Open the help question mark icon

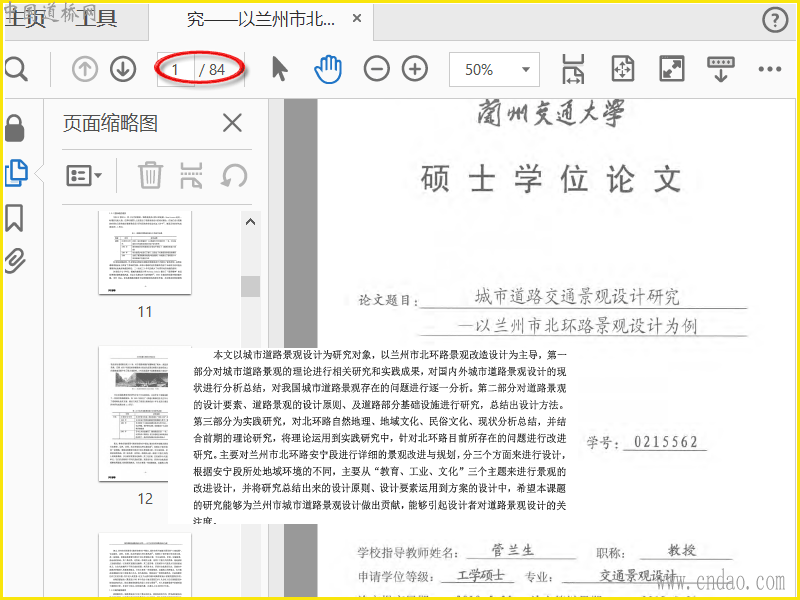775,20
